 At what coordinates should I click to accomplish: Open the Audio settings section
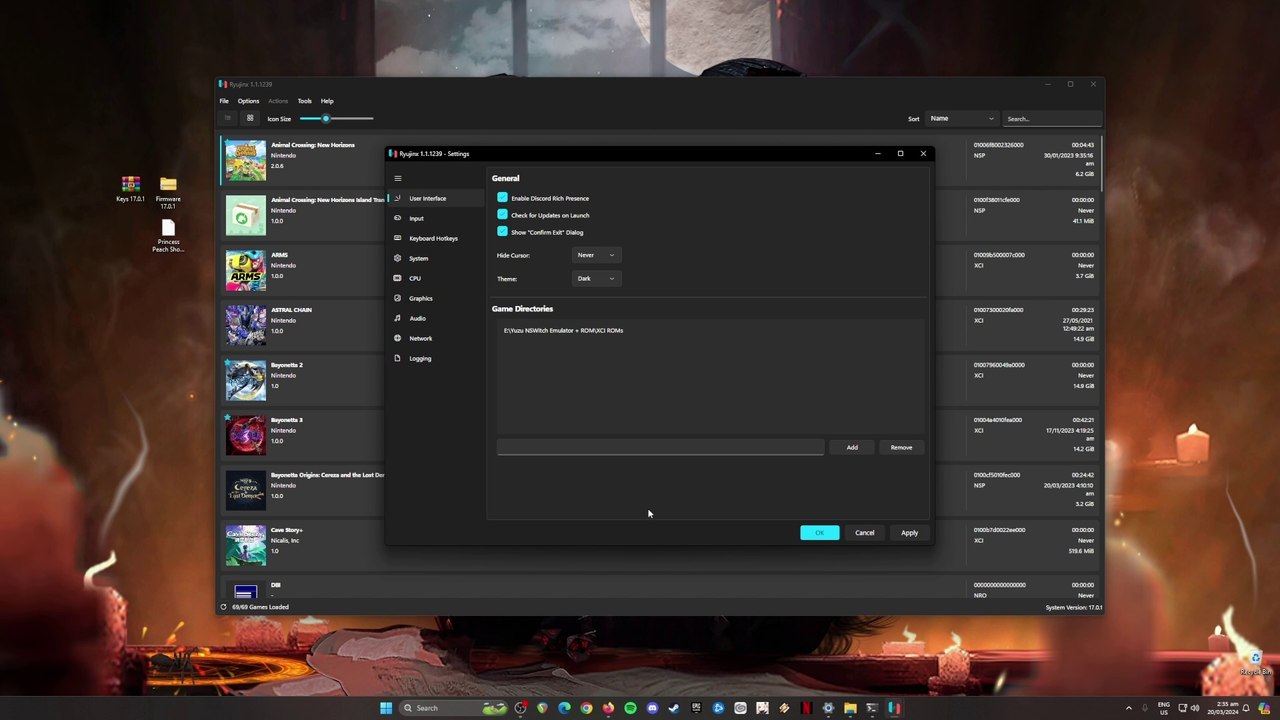click(x=417, y=318)
